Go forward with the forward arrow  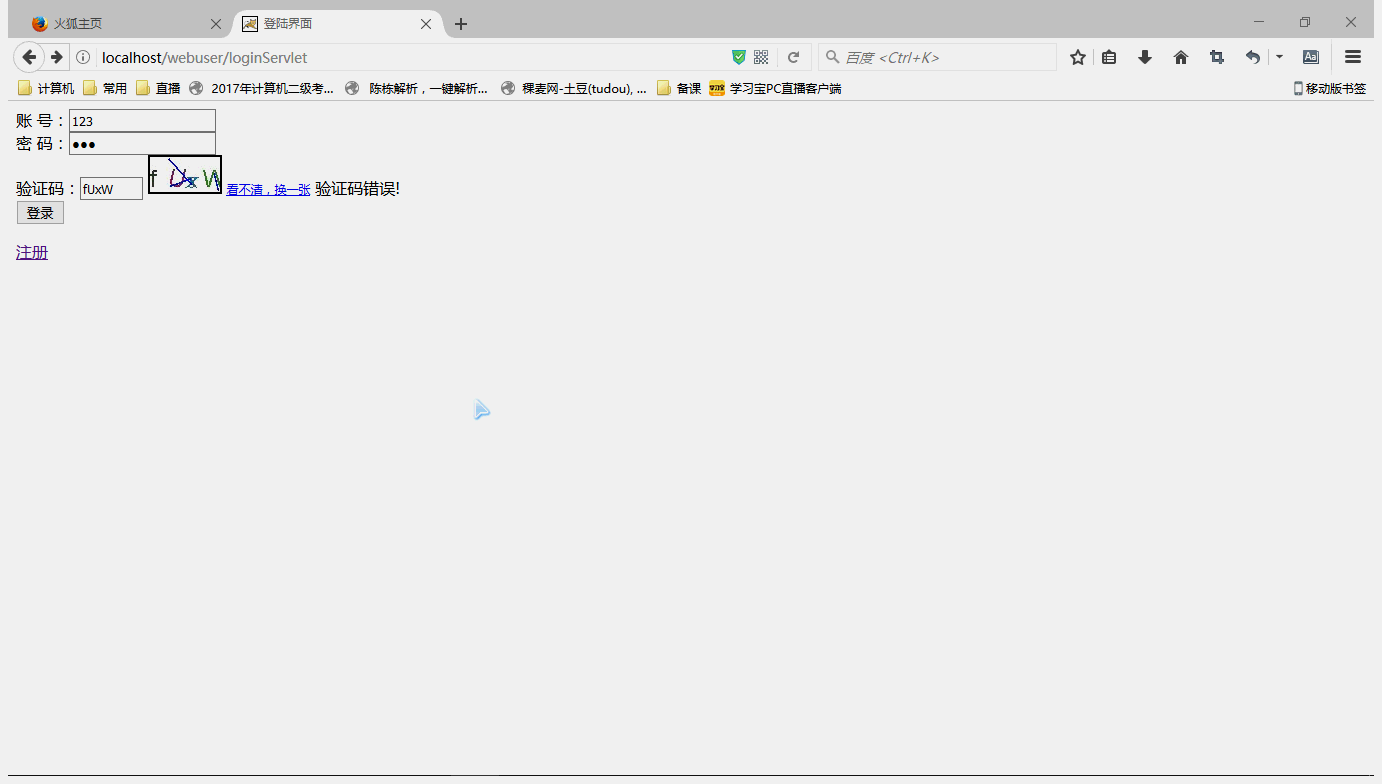(x=57, y=57)
